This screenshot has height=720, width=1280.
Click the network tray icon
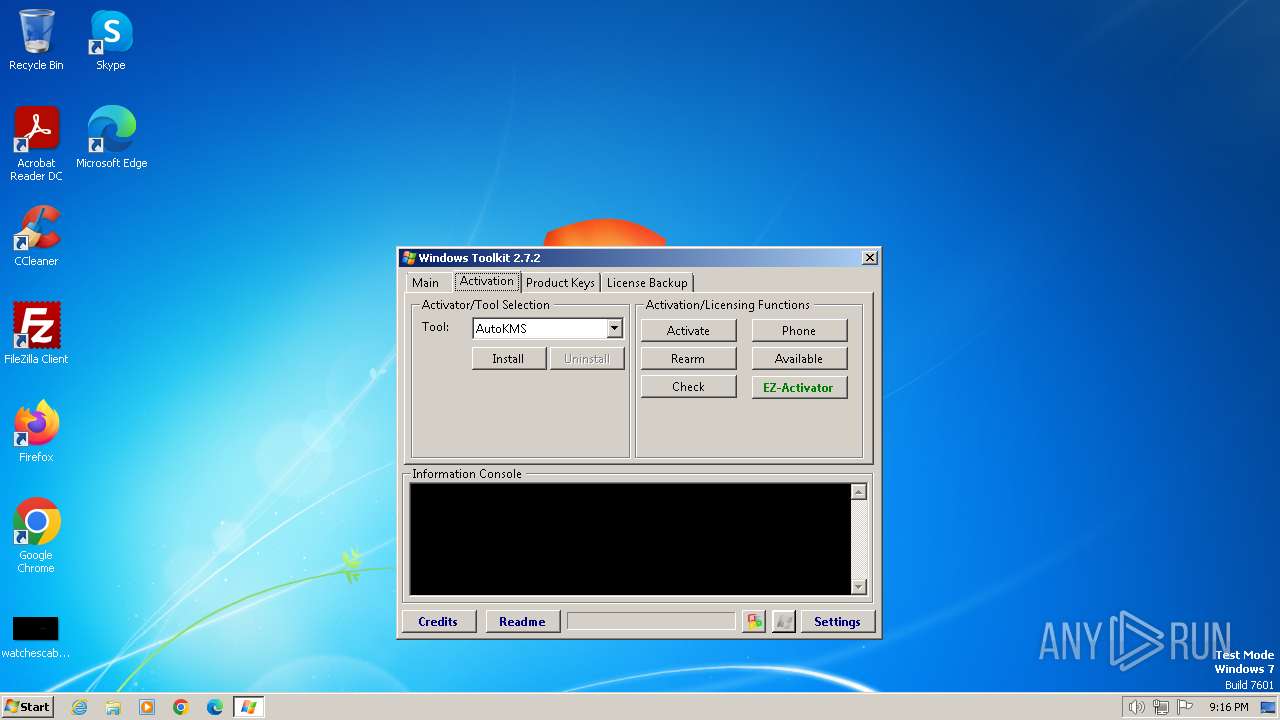click(1160, 707)
